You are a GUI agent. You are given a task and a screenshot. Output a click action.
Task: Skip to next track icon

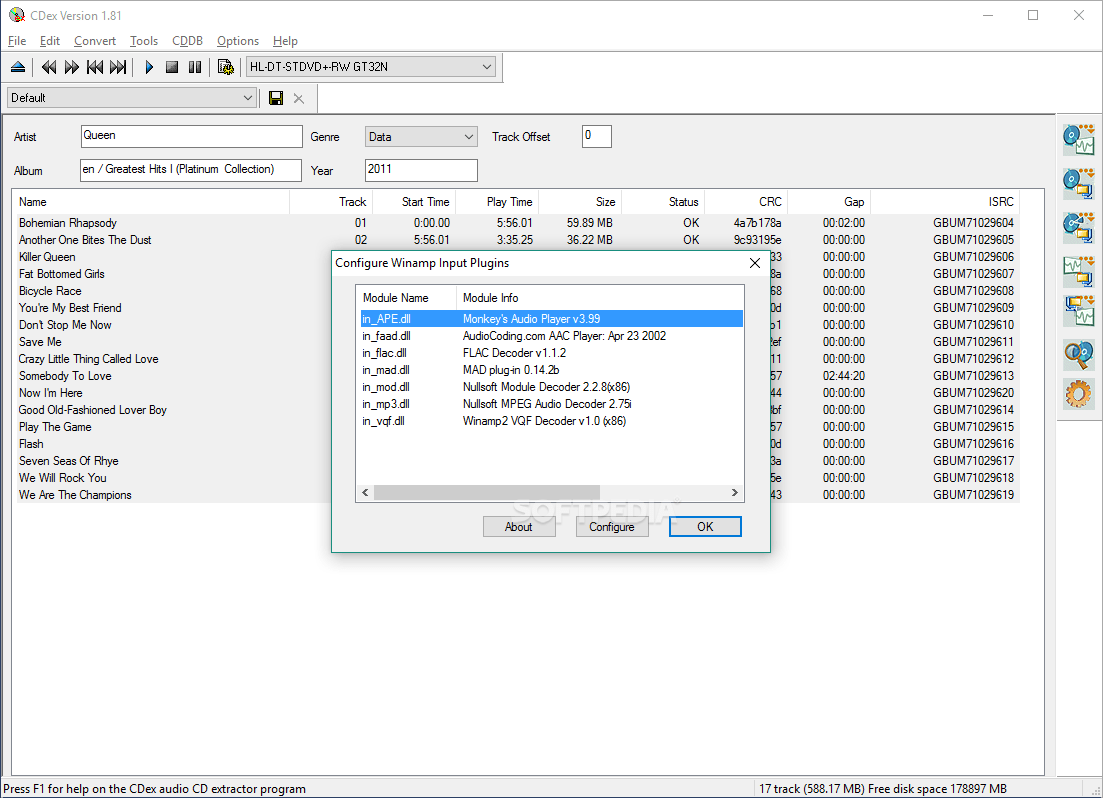[118, 67]
